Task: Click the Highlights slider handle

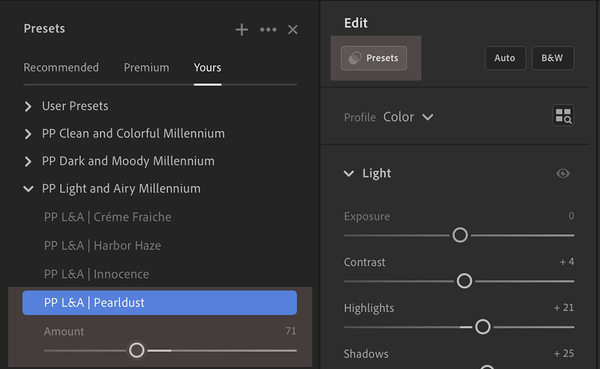Action: click(x=483, y=327)
